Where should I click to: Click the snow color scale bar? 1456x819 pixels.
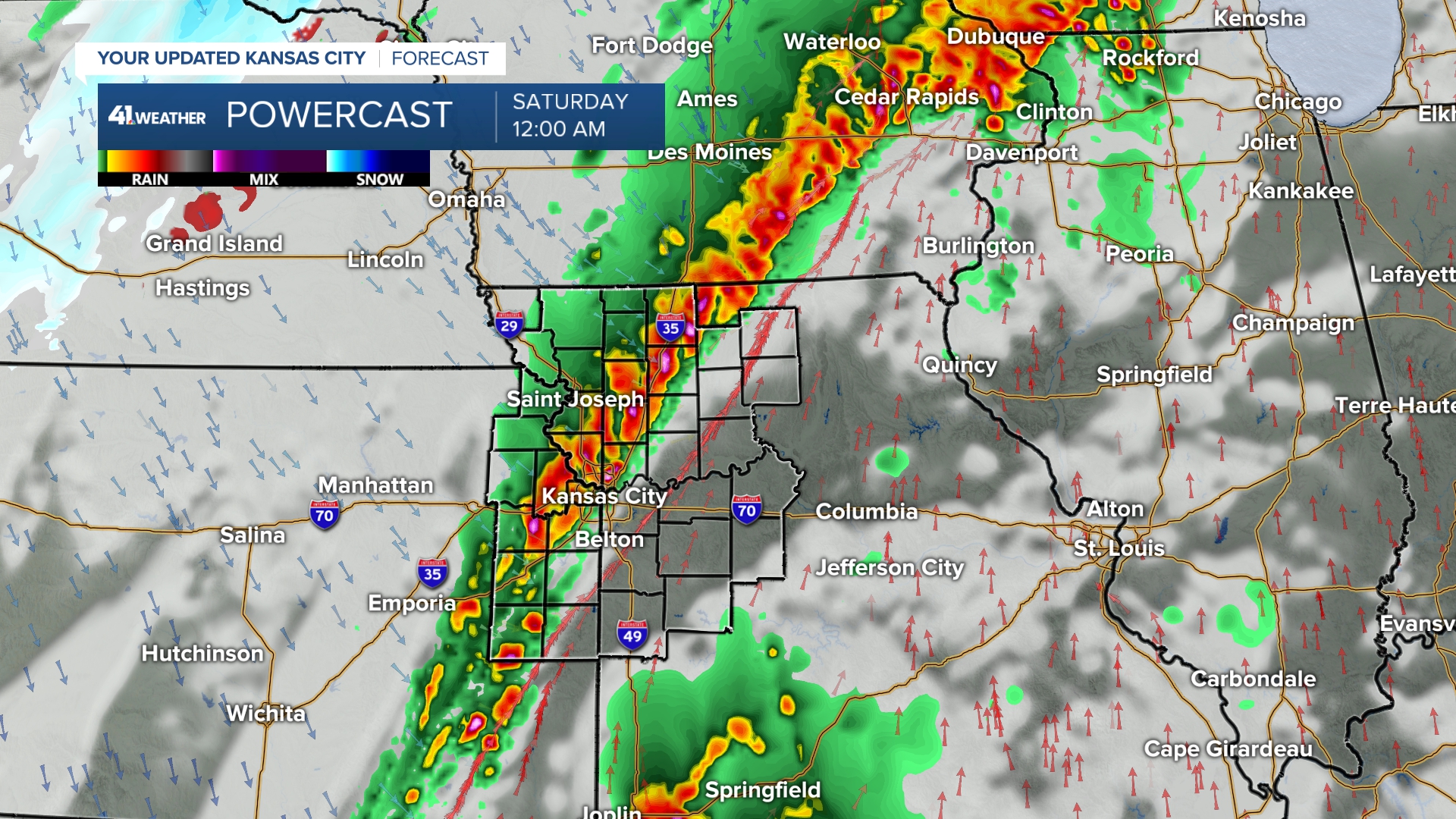378,161
